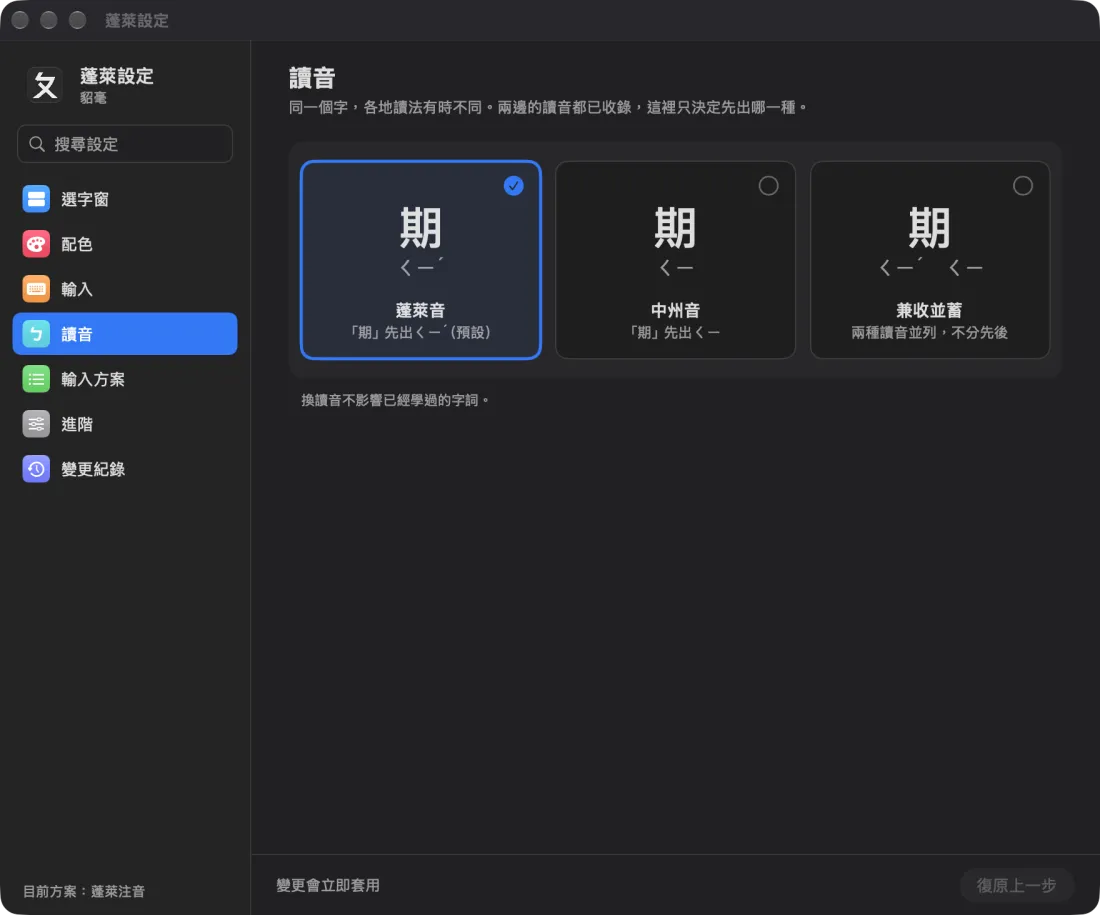Click the ㄆ app logo icon
This screenshot has width=1100, height=915.
click(x=45, y=85)
